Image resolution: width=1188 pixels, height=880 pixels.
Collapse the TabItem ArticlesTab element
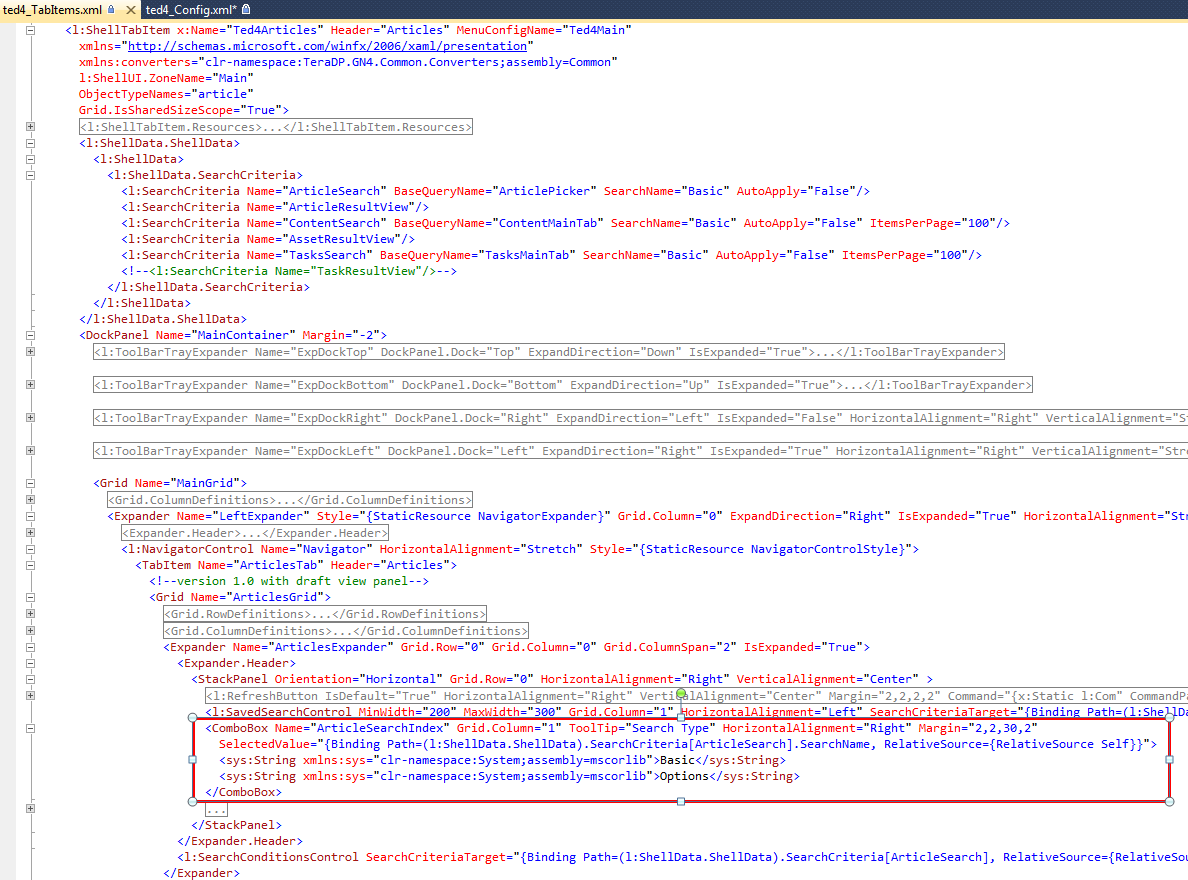click(x=30, y=565)
